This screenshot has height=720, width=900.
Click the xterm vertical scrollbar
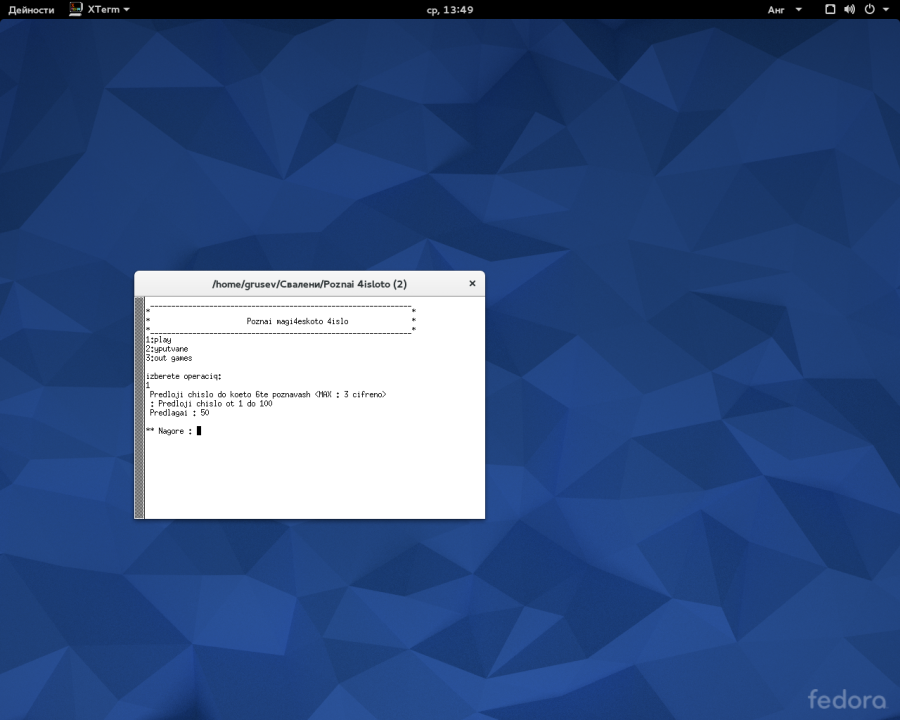(x=139, y=408)
